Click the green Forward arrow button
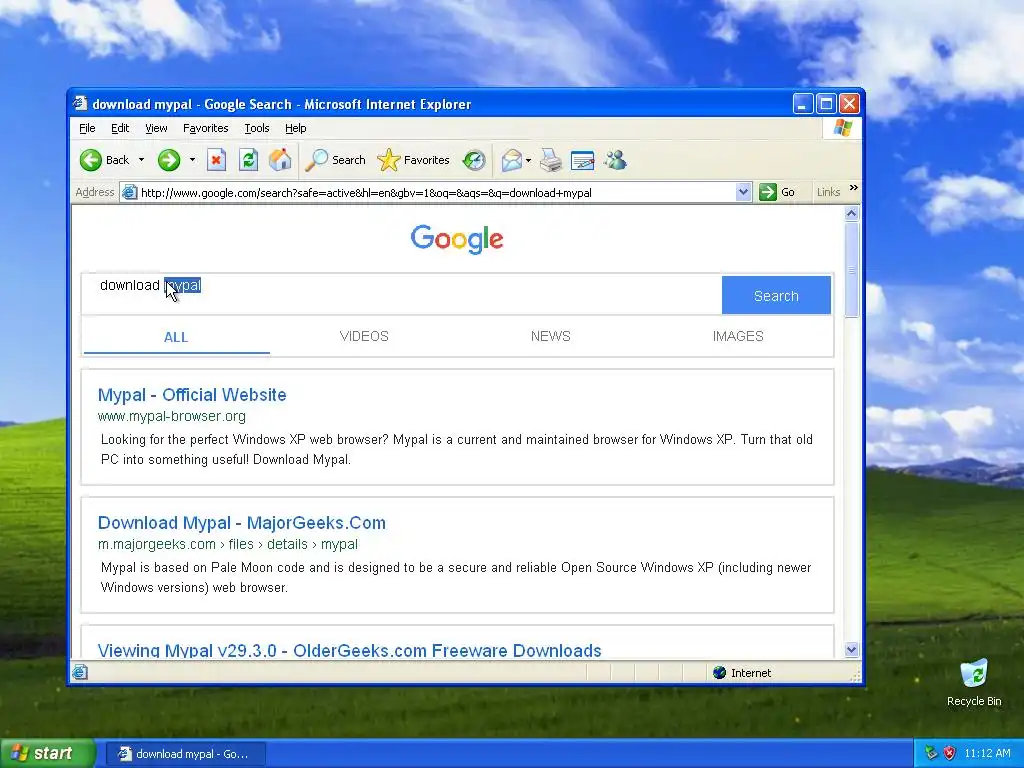This screenshot has height=768, width=1024. point(168,160)
